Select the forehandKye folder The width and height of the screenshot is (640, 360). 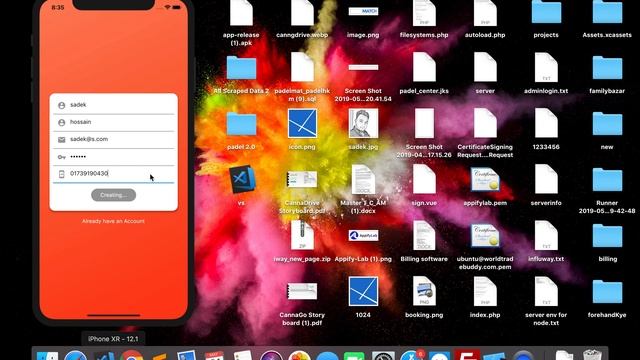tap(607, 291)
